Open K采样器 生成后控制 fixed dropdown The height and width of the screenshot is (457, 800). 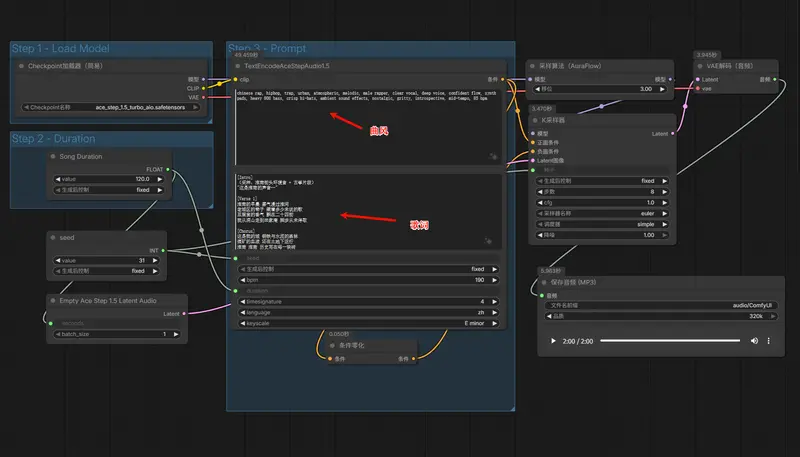click(x=602, y=181)
